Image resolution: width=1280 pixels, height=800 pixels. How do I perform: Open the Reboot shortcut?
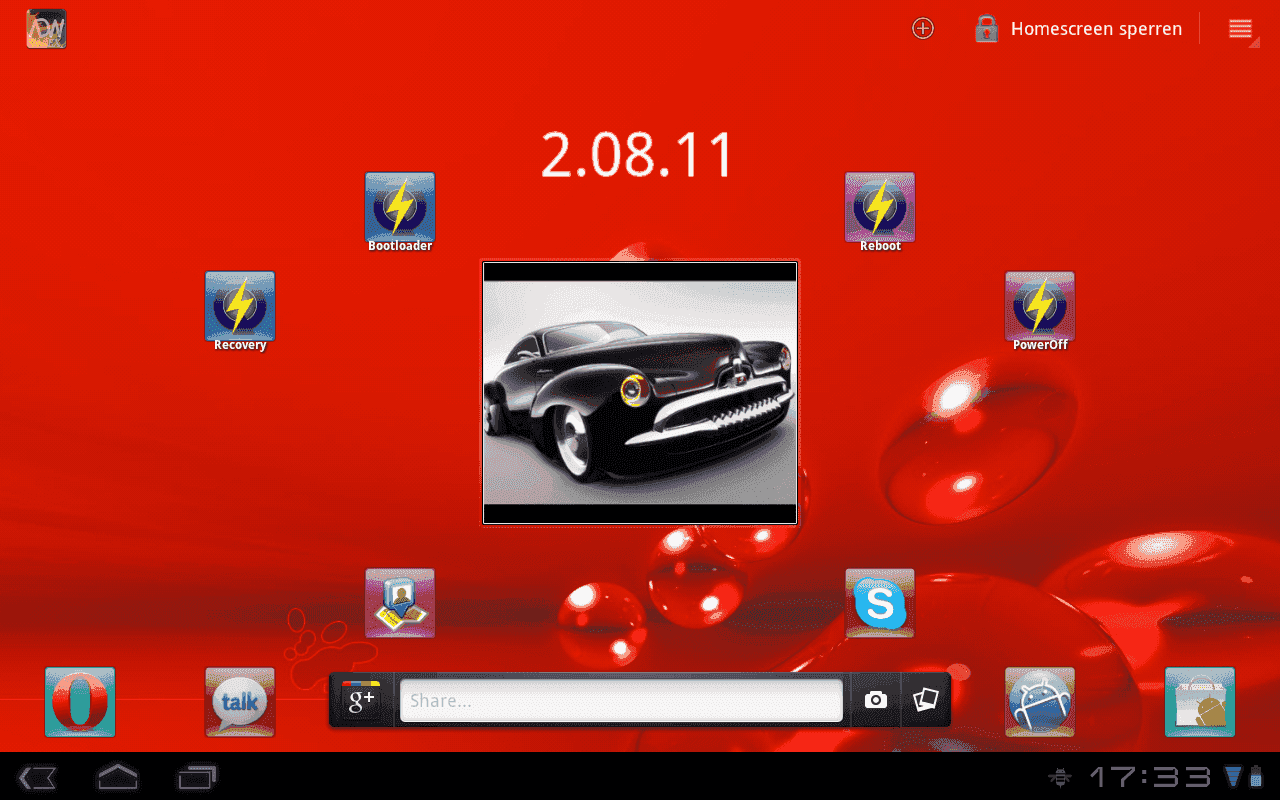880,207
